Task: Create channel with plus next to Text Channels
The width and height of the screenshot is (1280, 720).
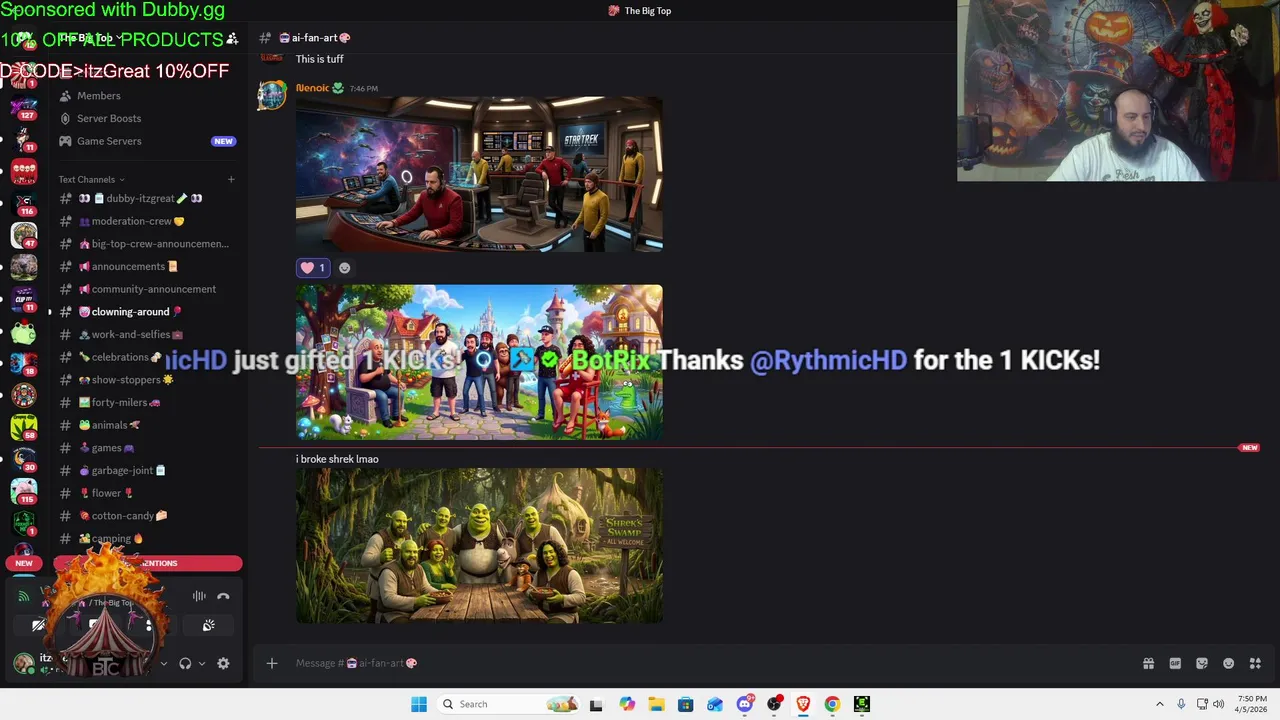Action: tap(231, 180)
